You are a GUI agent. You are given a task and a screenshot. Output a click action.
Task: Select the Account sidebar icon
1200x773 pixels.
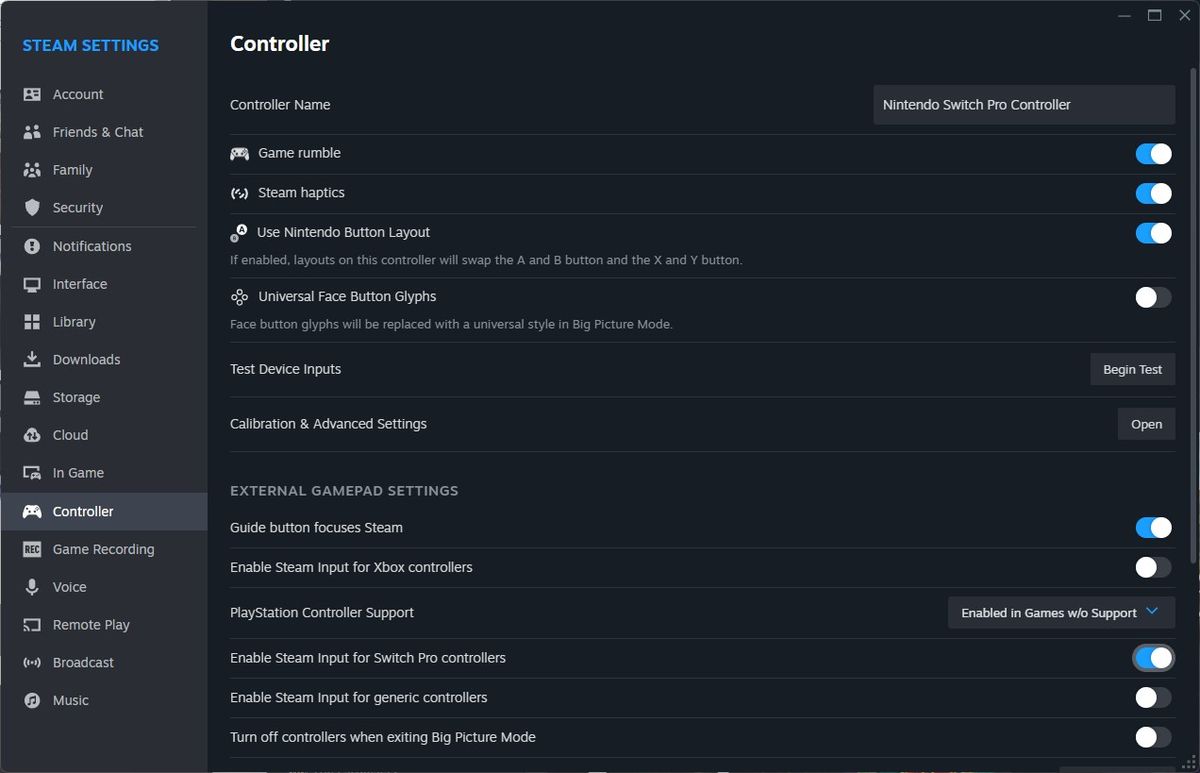tap(33, 94)
